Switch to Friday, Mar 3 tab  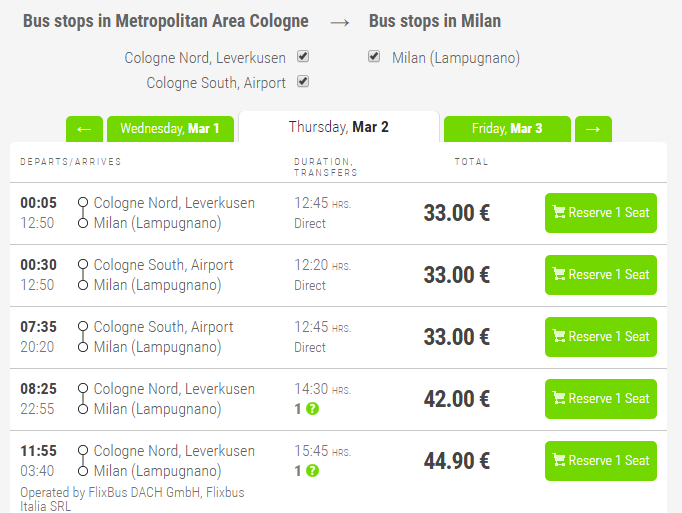point(507,129)
